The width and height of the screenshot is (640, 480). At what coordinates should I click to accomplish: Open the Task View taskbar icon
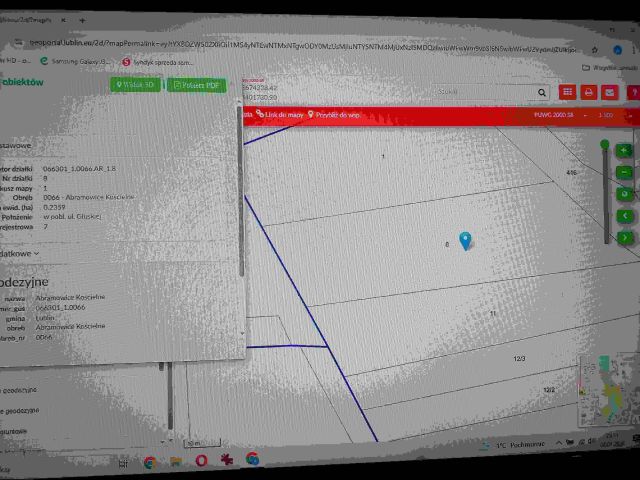(123, 464)
